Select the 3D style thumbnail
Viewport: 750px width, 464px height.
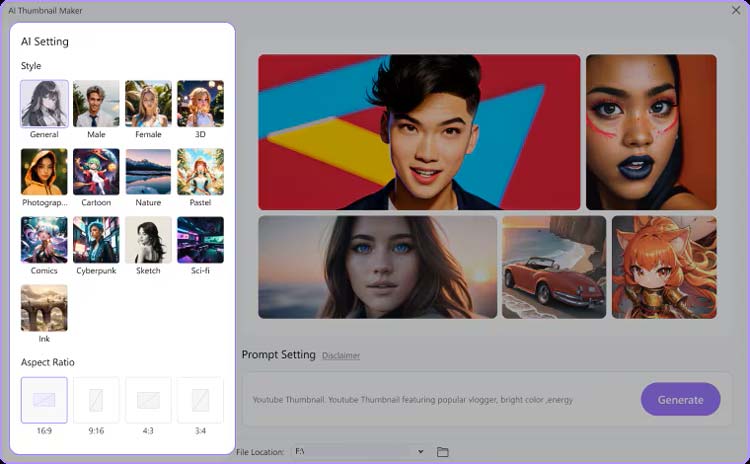tap(200, 104)
